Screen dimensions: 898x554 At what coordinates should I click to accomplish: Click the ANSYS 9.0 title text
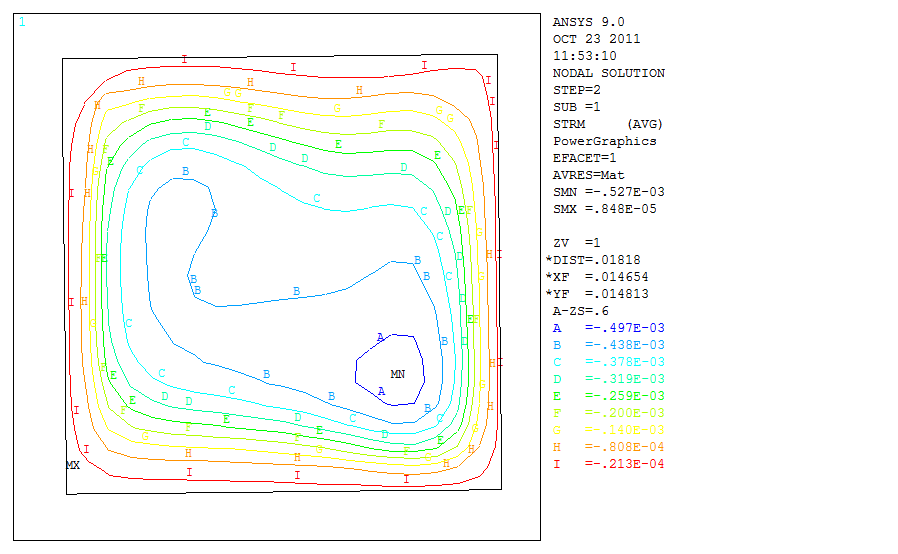tap(588, 22)
